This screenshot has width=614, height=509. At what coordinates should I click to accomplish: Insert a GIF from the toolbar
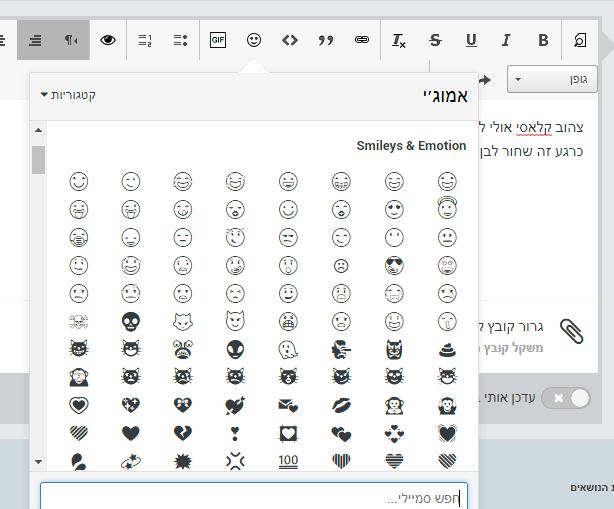point(218,40)
